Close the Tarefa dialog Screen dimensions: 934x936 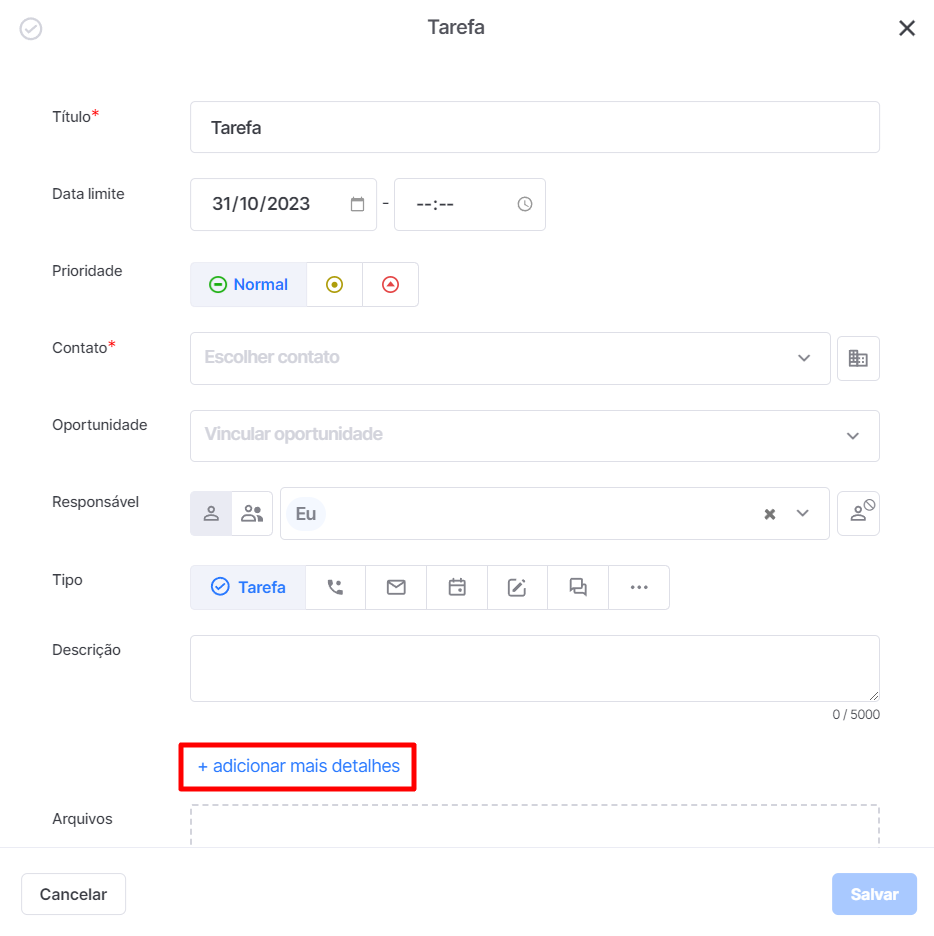(x=907, y=28)
